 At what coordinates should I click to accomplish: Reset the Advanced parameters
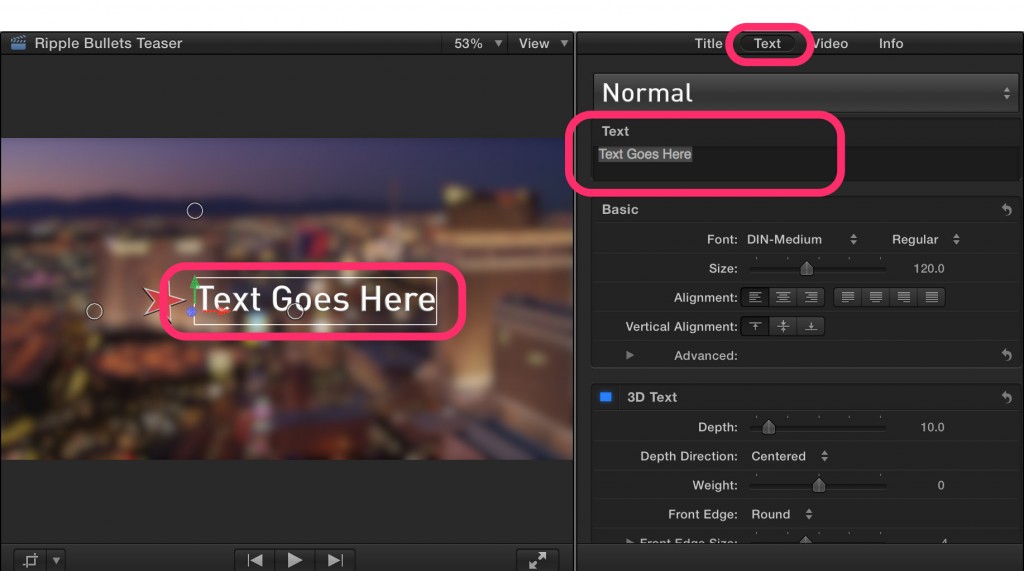click(x=1006, y=355)
